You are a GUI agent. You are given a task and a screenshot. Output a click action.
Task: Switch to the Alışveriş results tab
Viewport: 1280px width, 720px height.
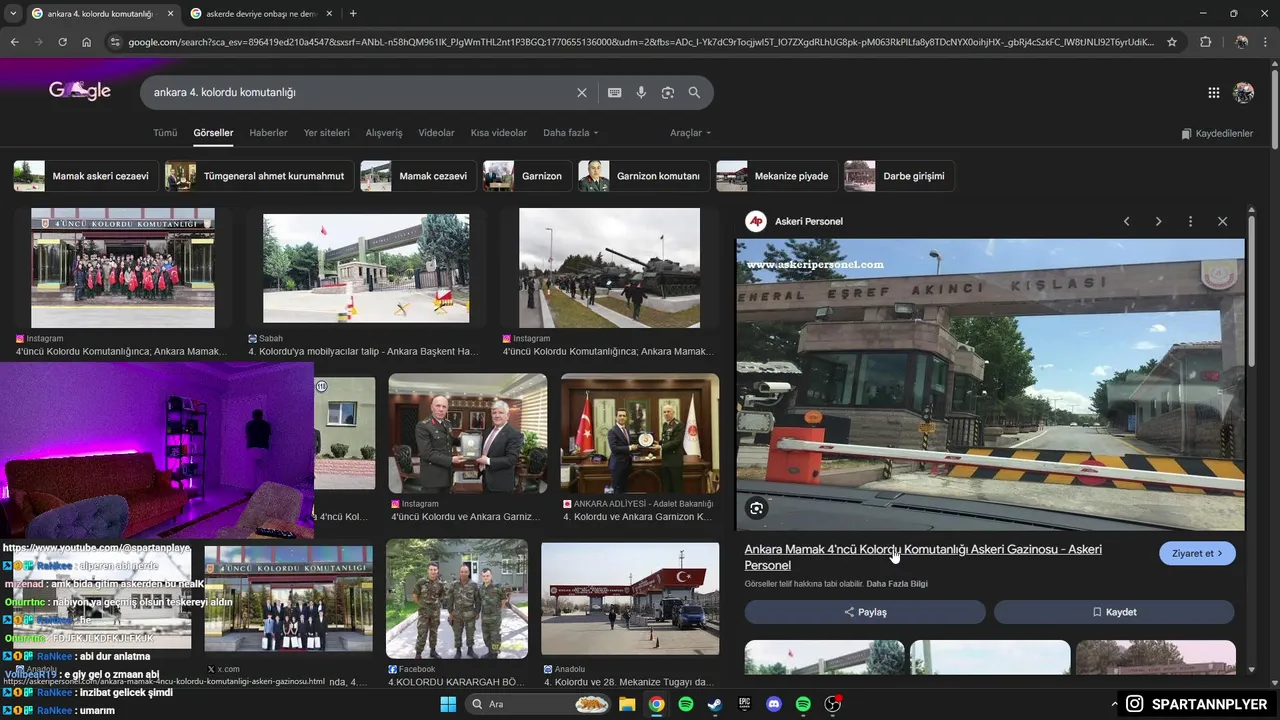click(384, 133)
